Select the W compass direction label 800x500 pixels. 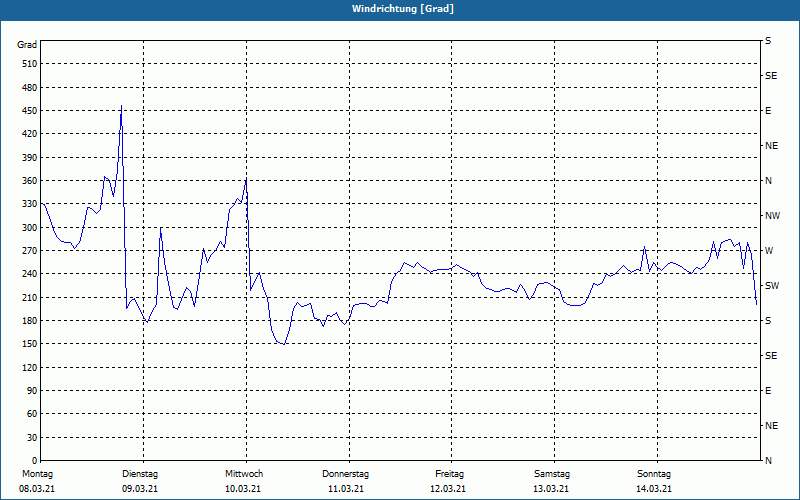pyautogui.click(x=769, y=251)
